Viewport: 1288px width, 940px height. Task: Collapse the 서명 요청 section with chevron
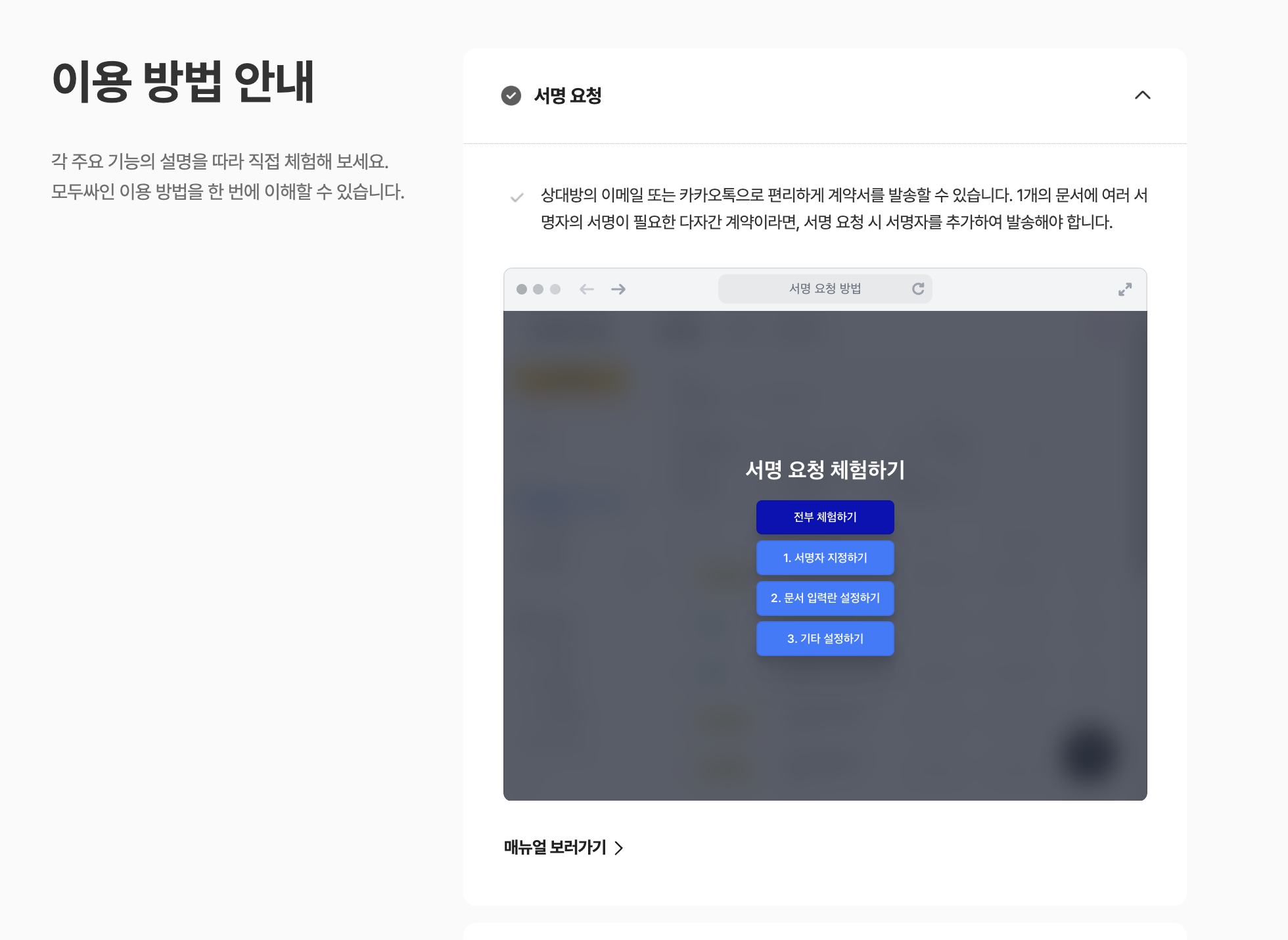pyautogui.click(x=1142, y=95)
